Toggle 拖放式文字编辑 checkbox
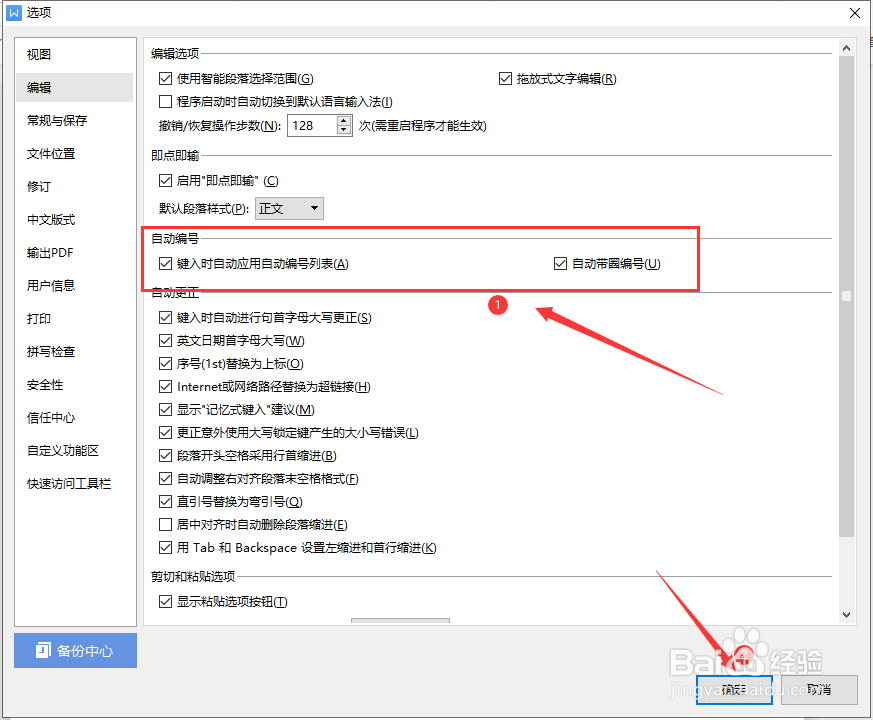 click(505, 79)
